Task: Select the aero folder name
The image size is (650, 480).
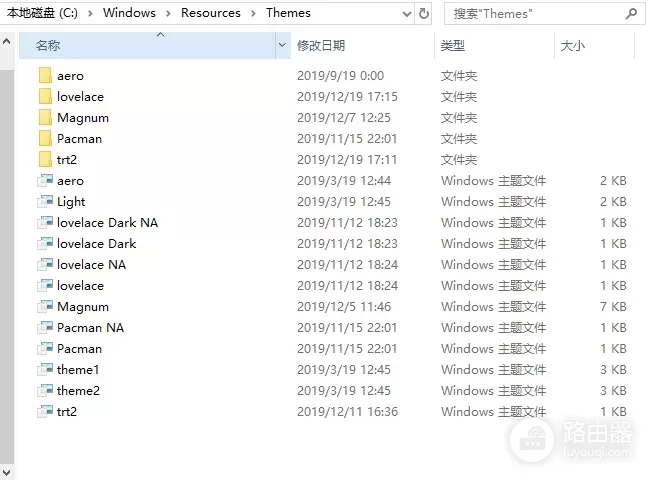Action: tap(70, 76)
